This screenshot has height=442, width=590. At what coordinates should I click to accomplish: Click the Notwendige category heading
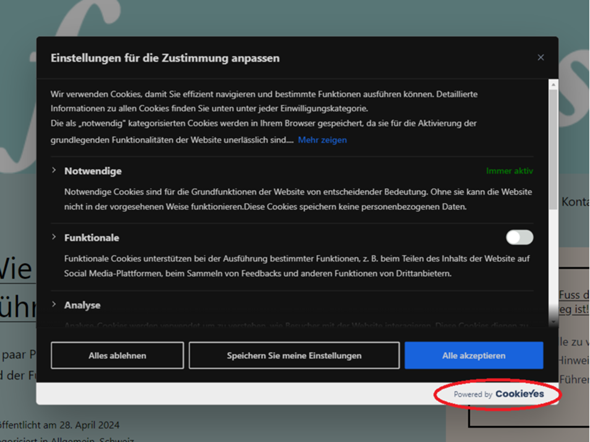pos(93,171)
